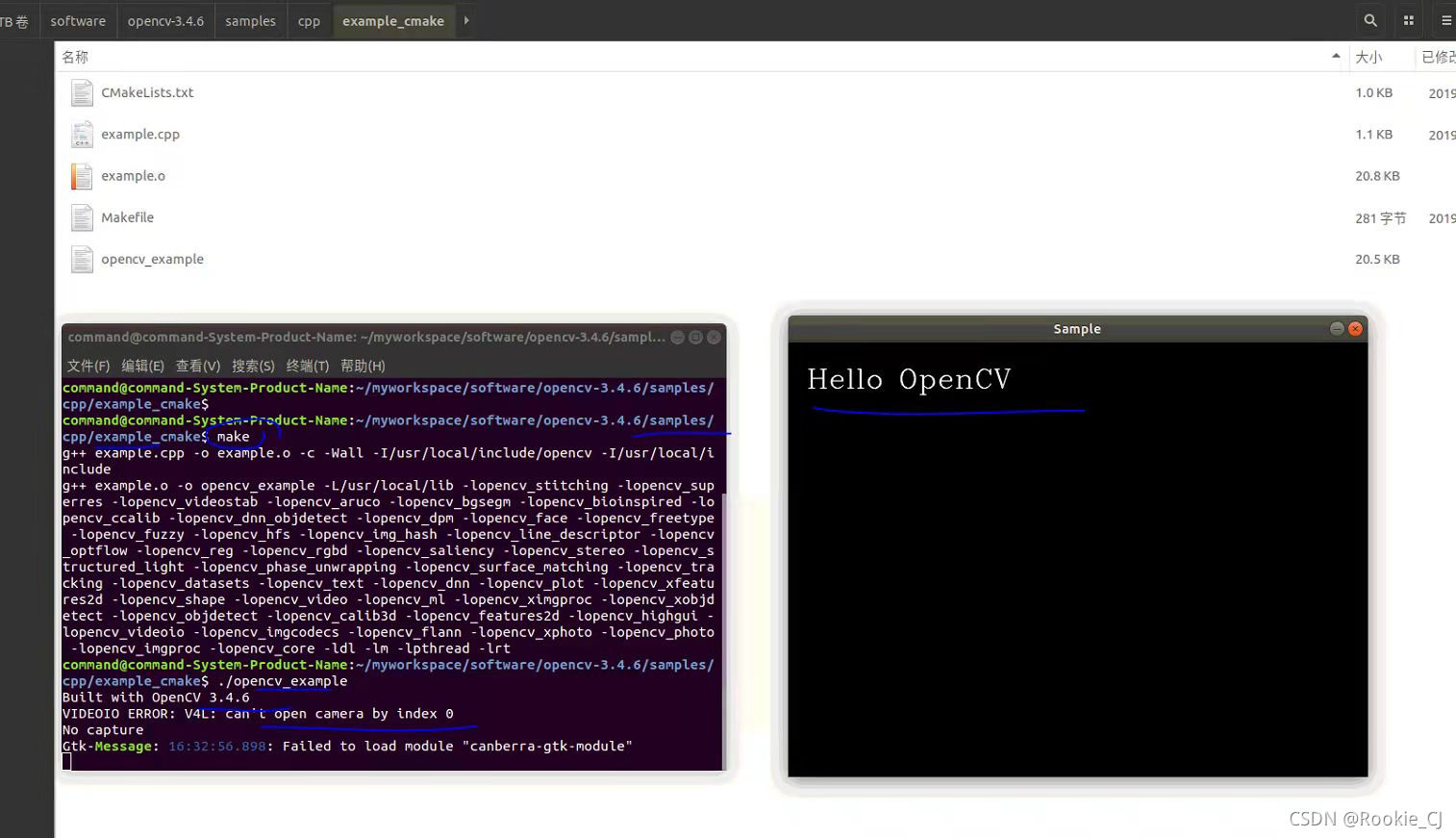Viewport: 1456px width, 838px height.
Task: Click './opencv_example' command in terminal
Action: [283, 681]
